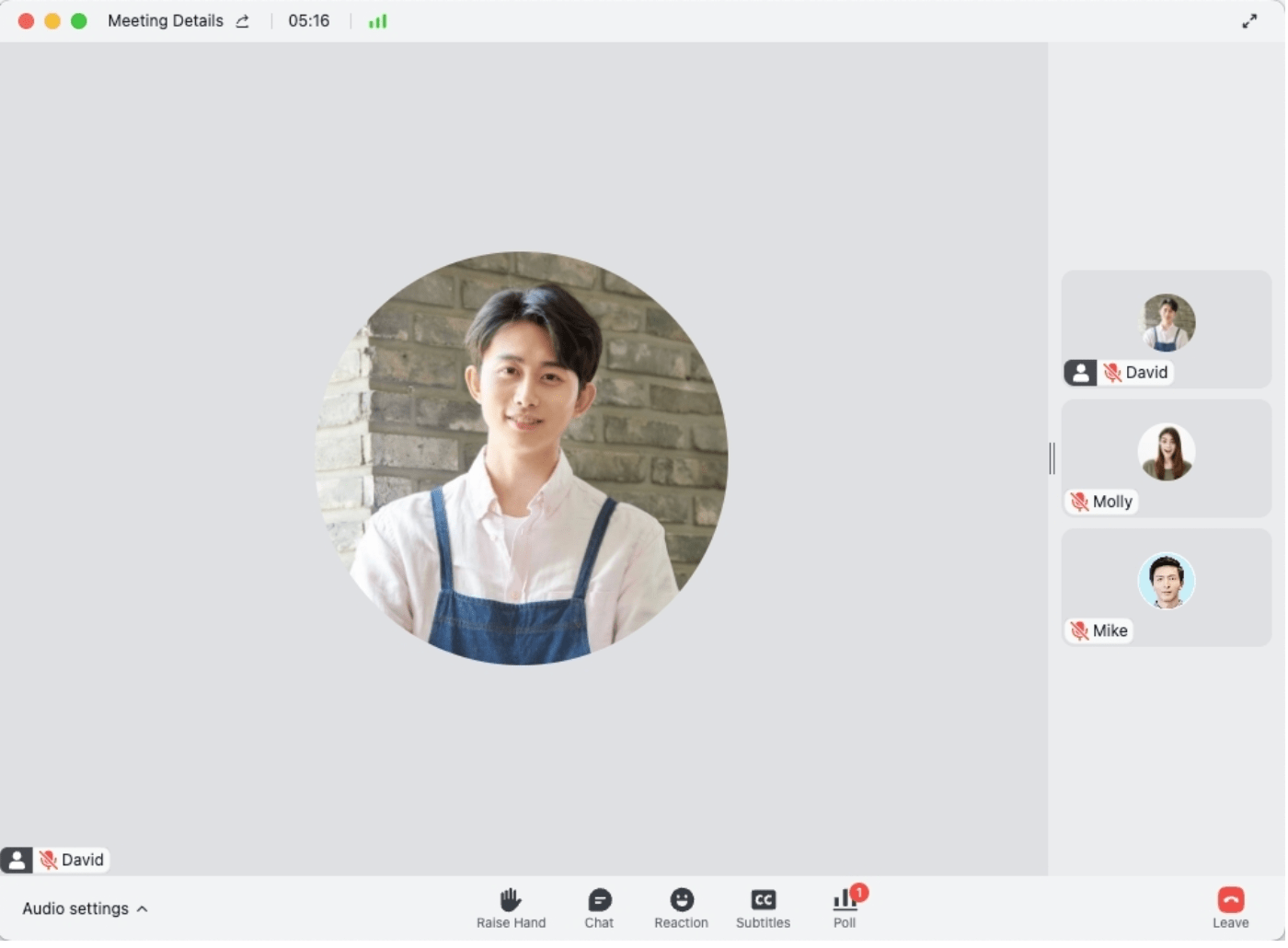Open the Poll with notification badge

click(x=845, y=901)
